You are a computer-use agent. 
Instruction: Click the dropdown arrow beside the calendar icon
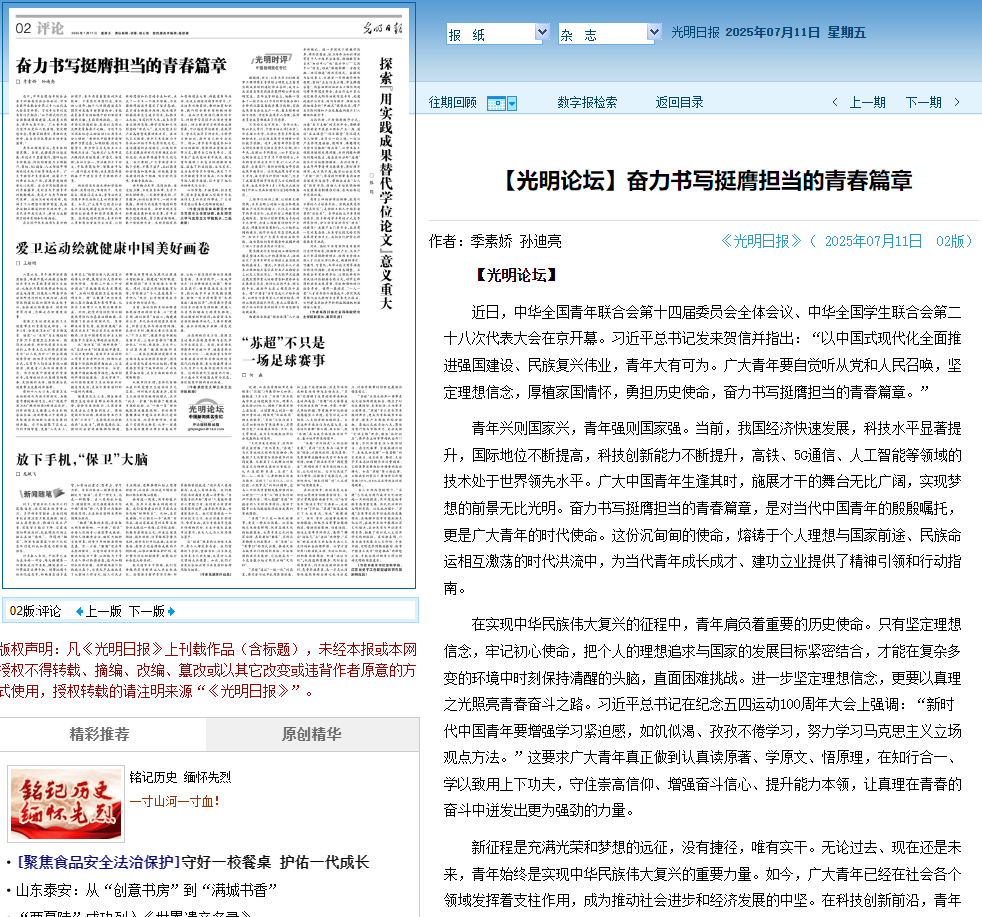pos(512,103)
